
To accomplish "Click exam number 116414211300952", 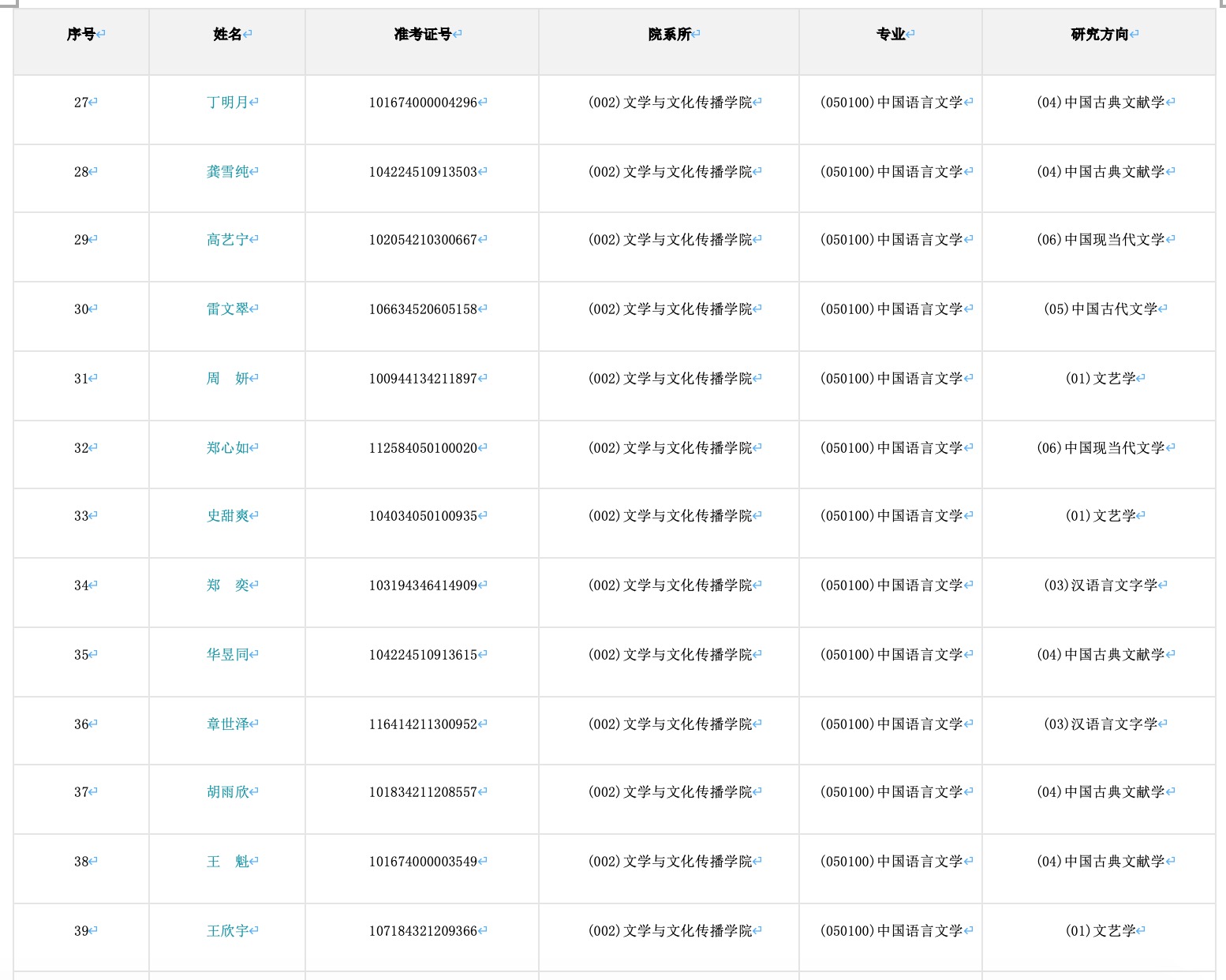I will [423, 724].
